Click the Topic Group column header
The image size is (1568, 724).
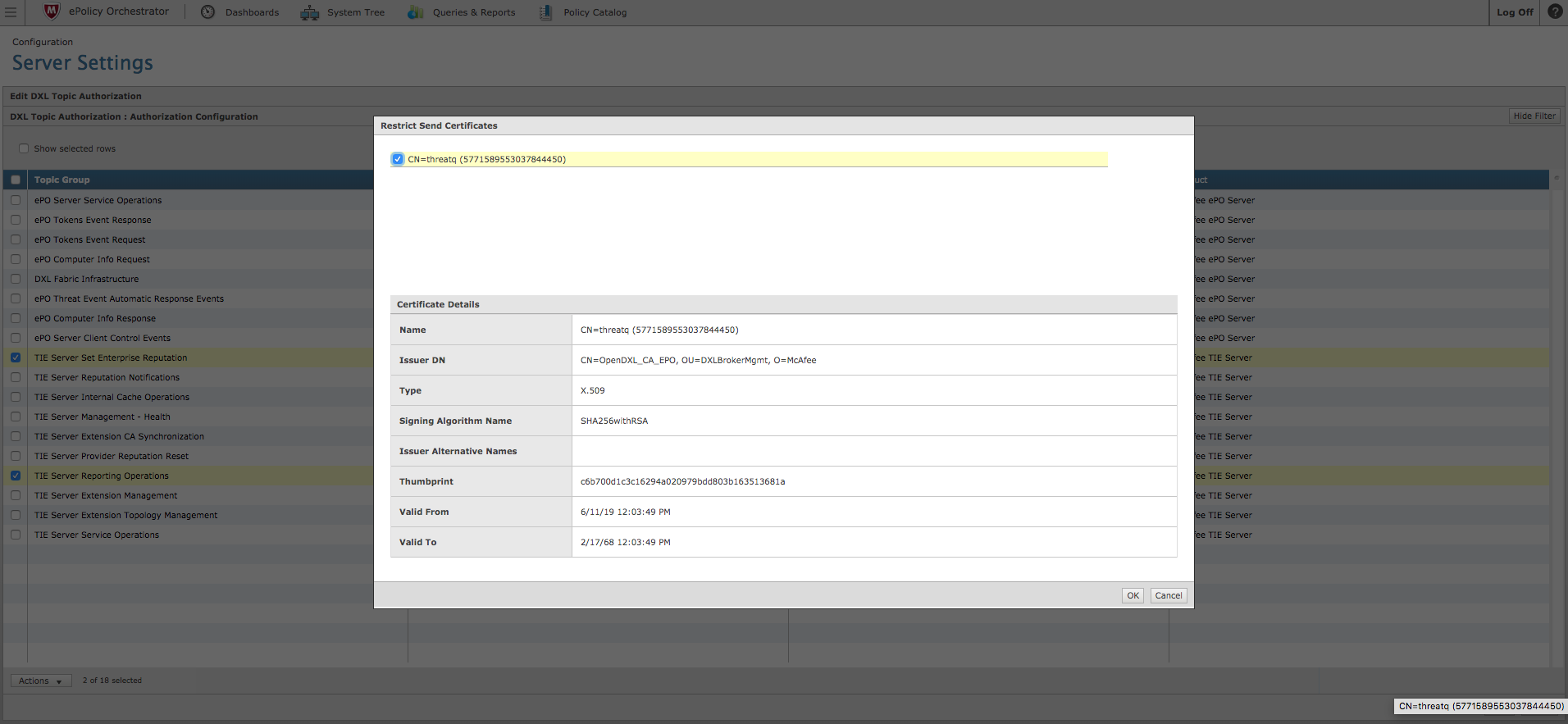click(x=62, y=180)
